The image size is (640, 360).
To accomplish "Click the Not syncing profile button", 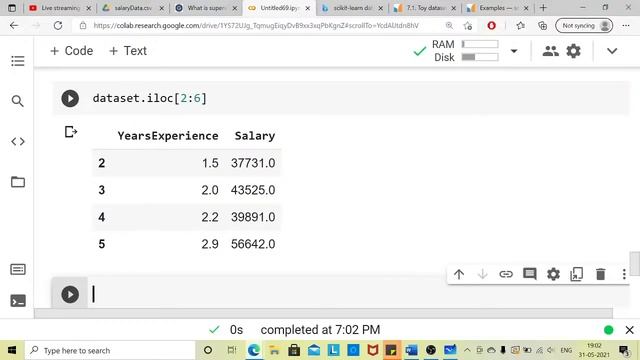I will [584, 26].
